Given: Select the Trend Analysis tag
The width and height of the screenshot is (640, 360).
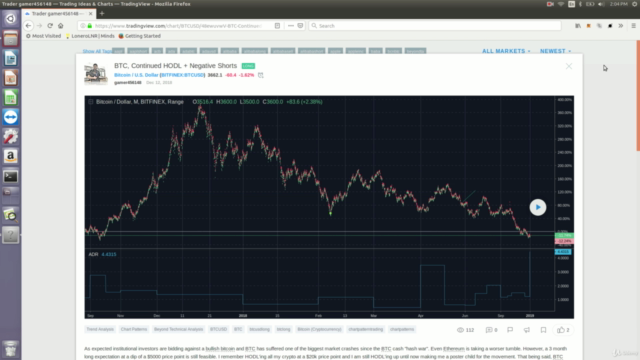Looking at the screenshot, I should point(100,329).
